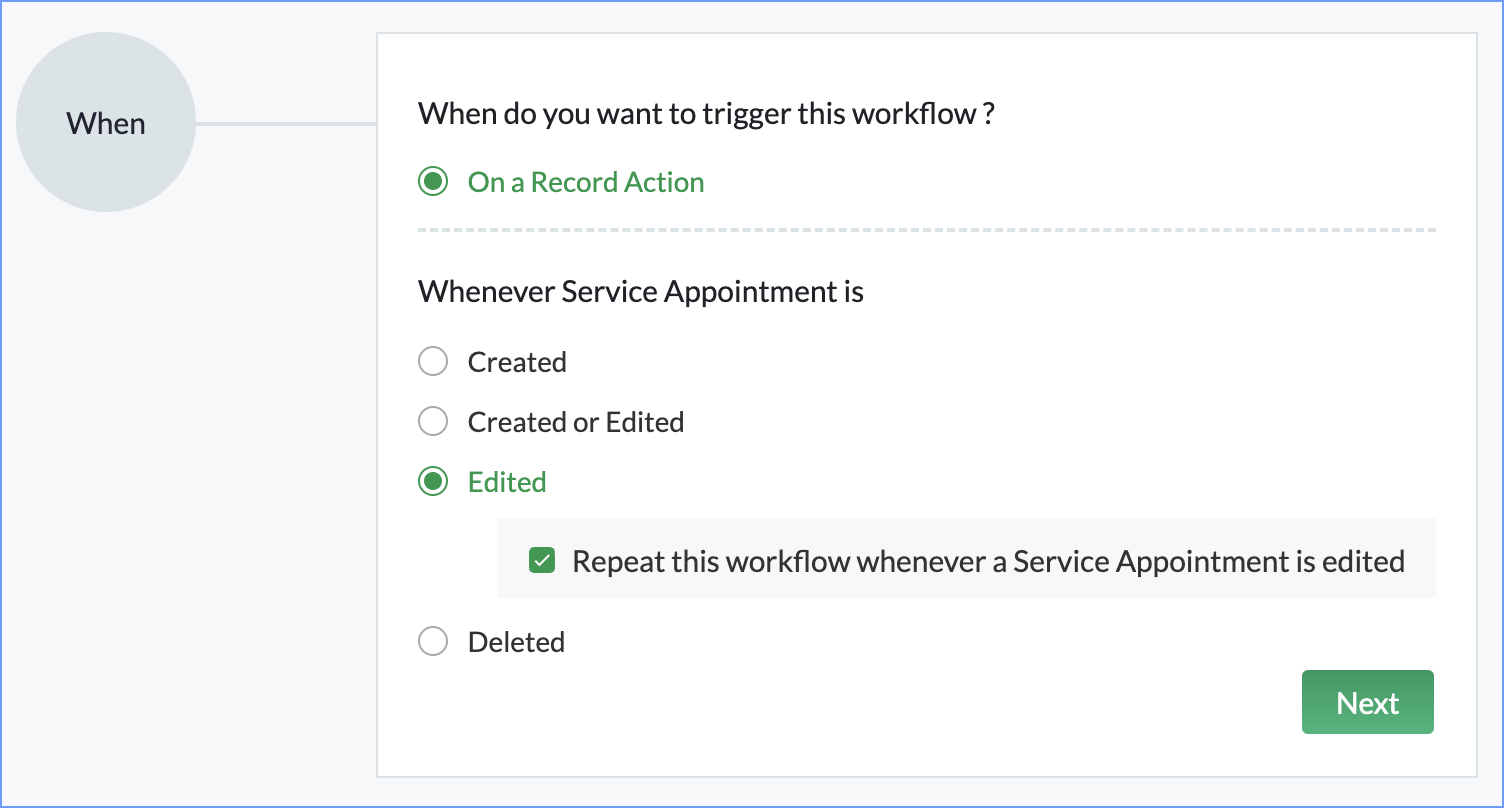Click the Deleted option label text
1504x808 pixels.
[x=516, y=642]
